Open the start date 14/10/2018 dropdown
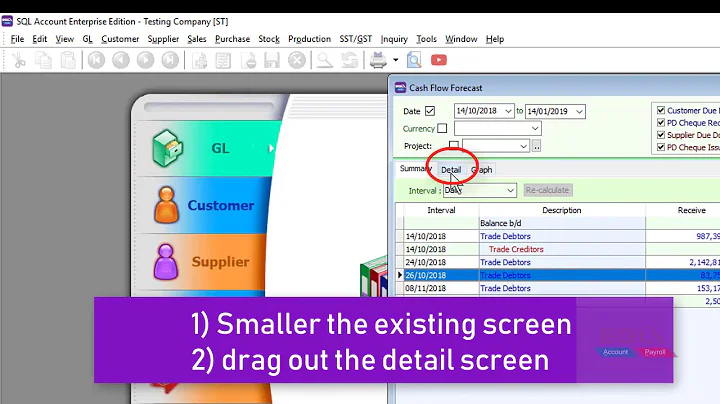This screenshot has height=404, width=720. point(508,111)
